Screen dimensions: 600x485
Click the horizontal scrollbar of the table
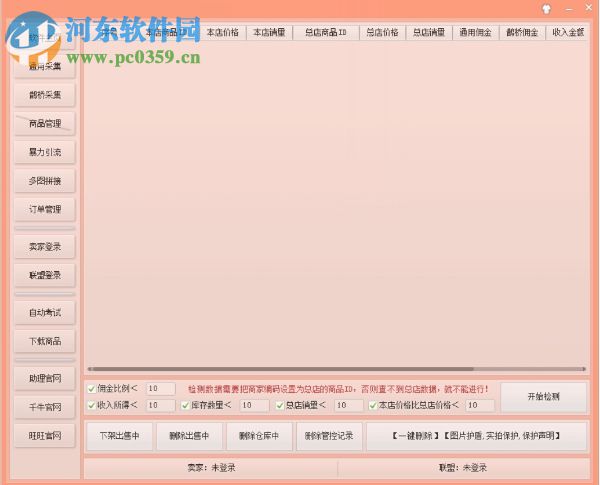point(337,369)
